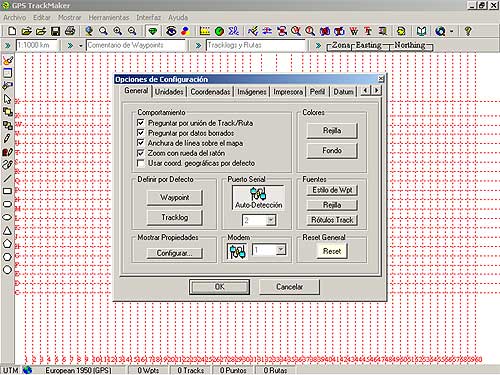Toggle Zoom con rueda del ratón
The height and width of the screenshot is (375, 500).
pos(141,153)
